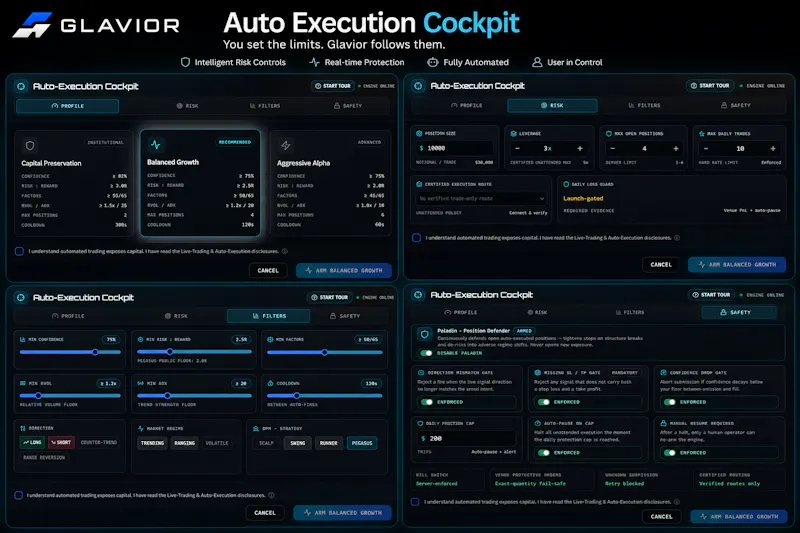Check the disclosure checkbox below the Direction filters
Viewport: 800px width, 533px height.
[19, 495]
